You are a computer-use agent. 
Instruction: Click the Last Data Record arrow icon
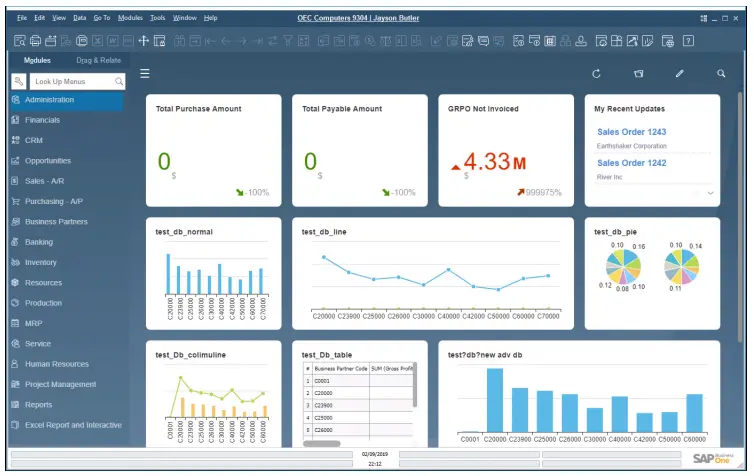(257, 41)
